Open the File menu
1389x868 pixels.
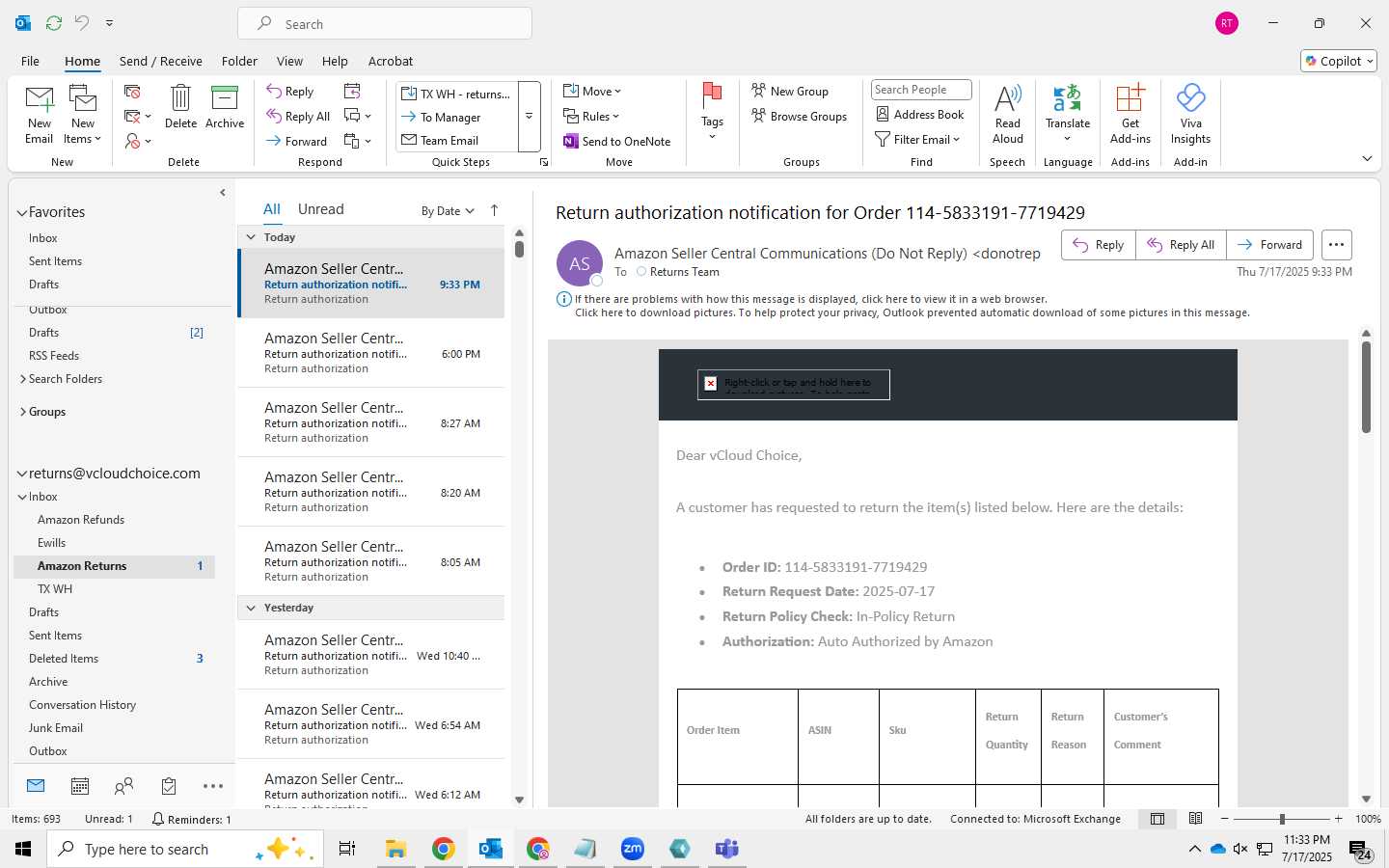pos(30,61)
